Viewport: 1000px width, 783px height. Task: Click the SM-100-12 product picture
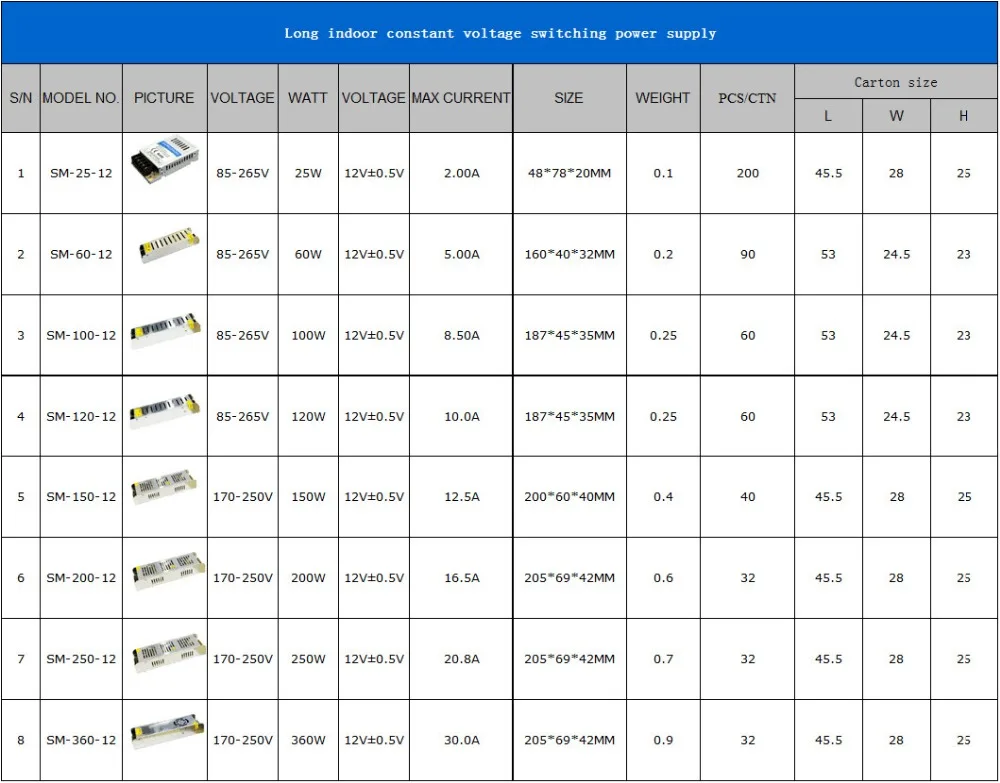pyautogui.click(x=165, y=330)
